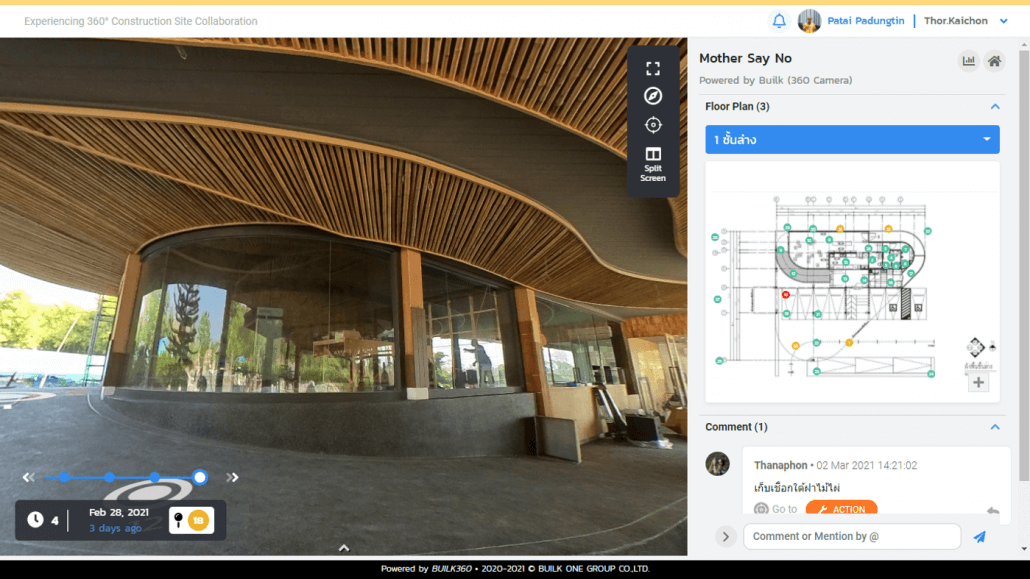The height and width of the screenshot is (579, 1030).
Task: Collapse the Comment section
Action: tap(995, 427)
